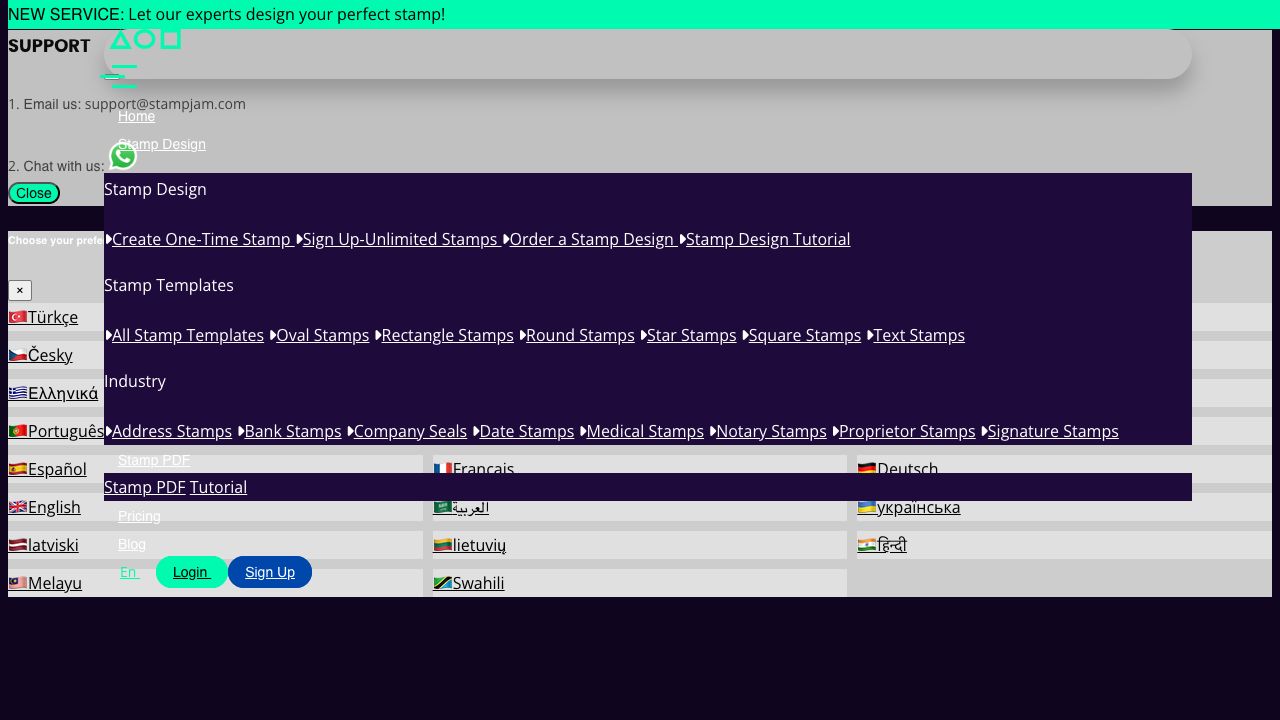Expand the Stamp PDF nav item

tap(154, 461)
